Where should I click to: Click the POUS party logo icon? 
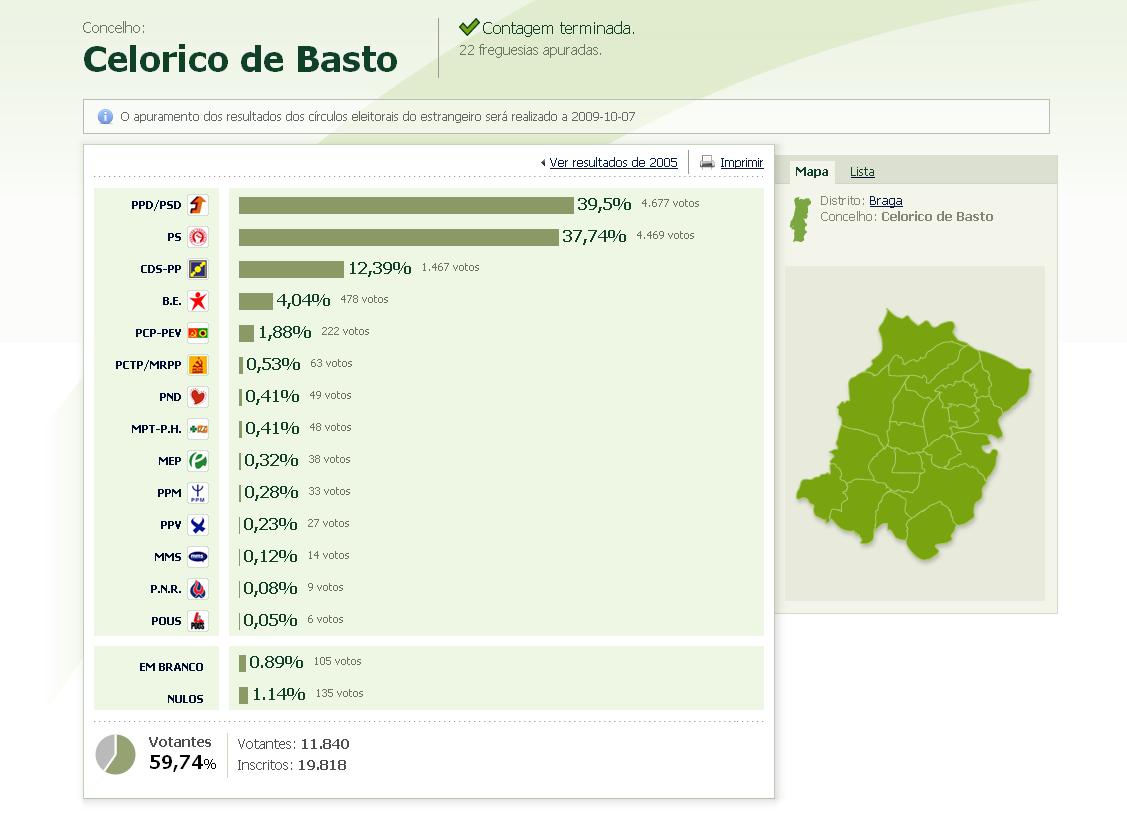(x=198, y=621)
